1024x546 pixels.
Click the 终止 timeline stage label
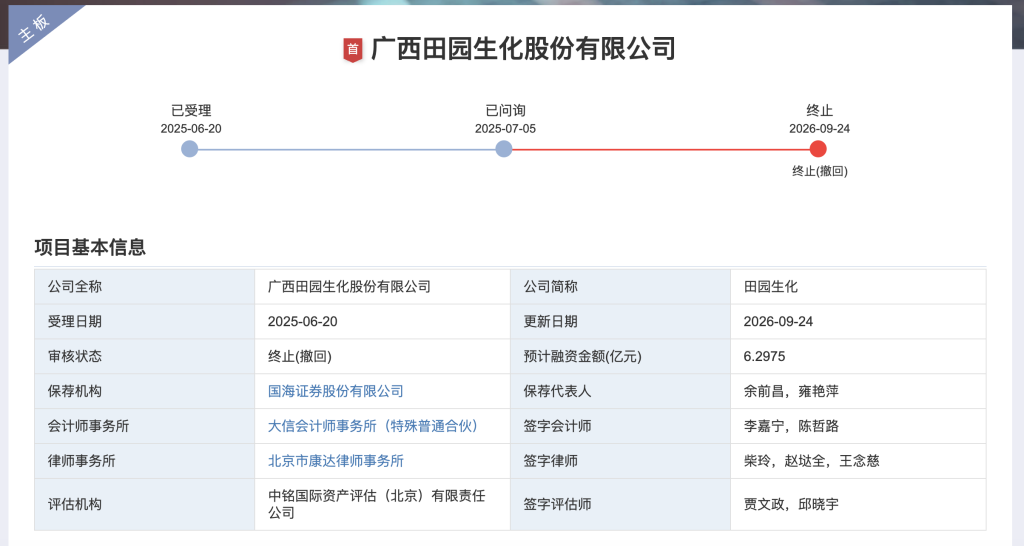[x=820, y=110]
